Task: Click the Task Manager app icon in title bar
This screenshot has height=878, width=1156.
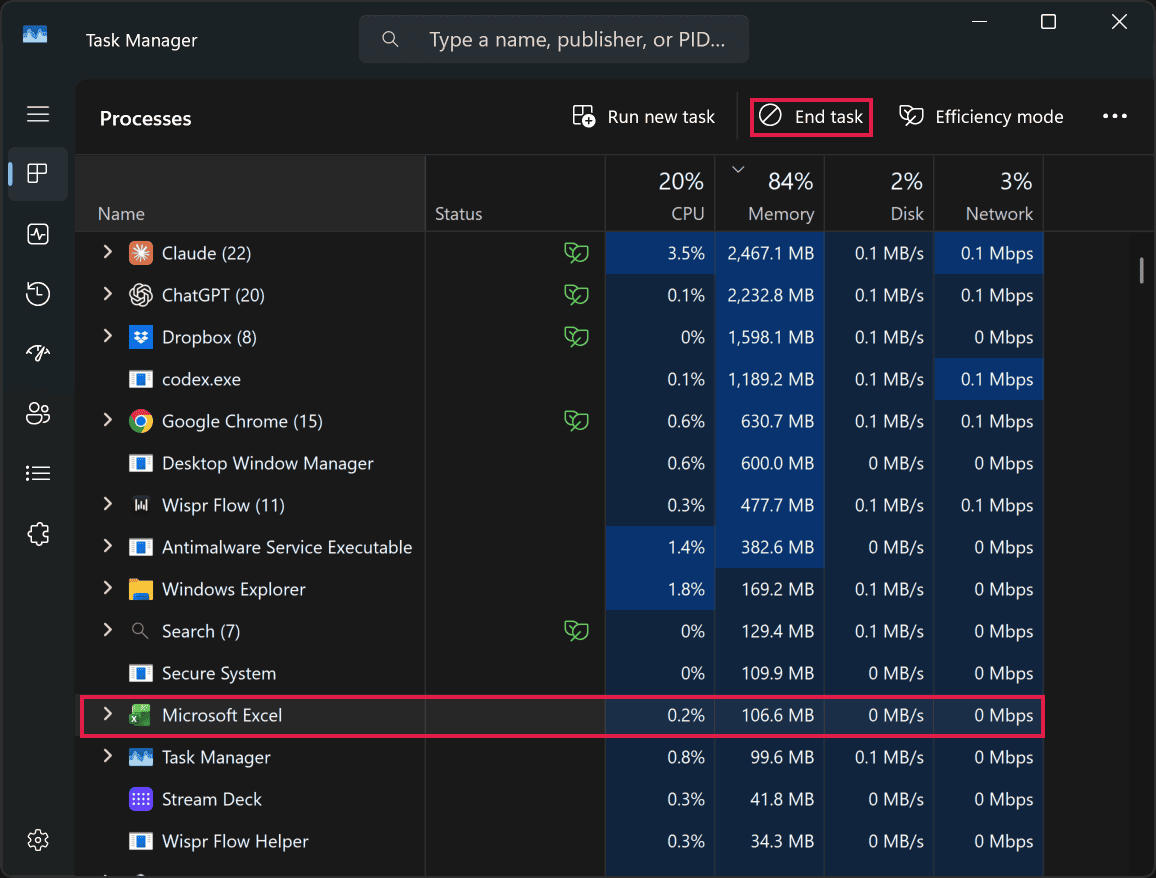Action: tap(35, 35)
